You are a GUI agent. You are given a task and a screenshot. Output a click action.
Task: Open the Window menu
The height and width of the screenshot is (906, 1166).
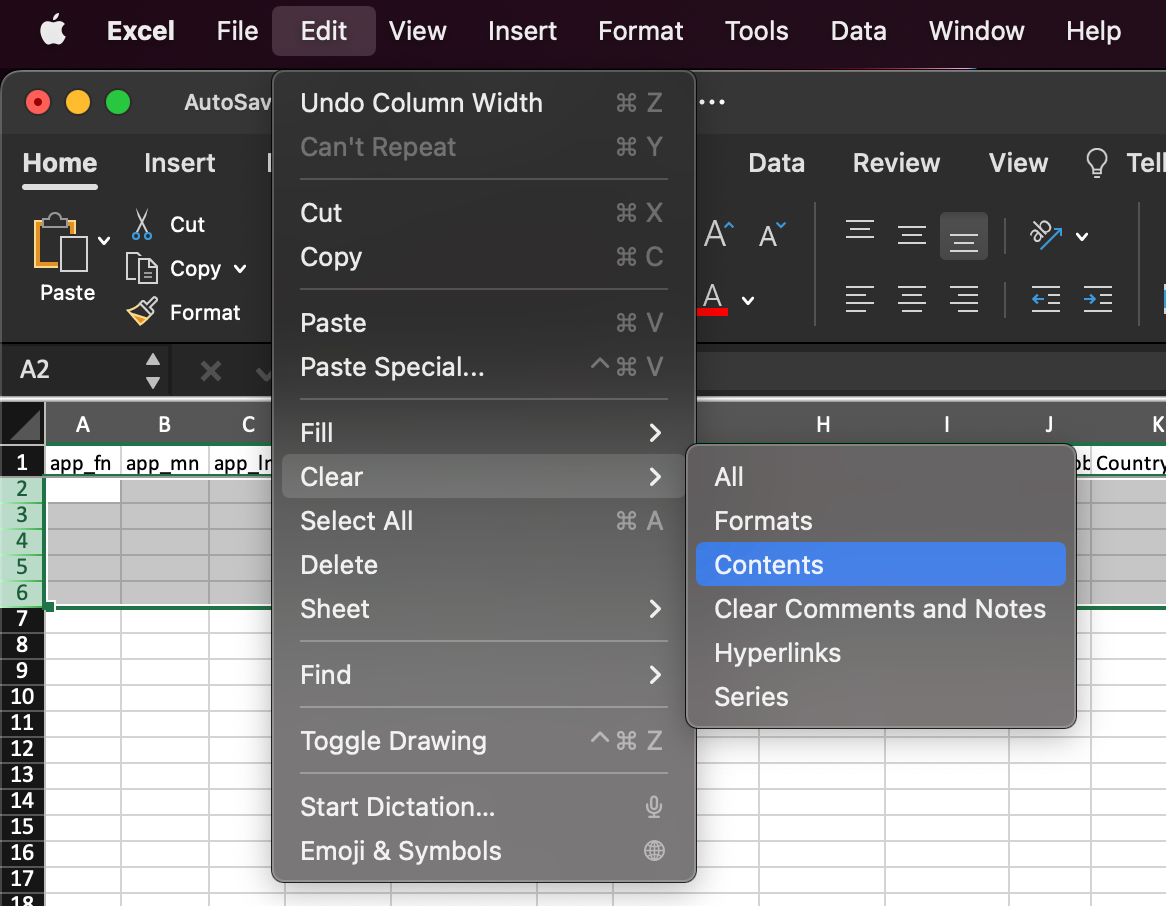[976, 31]
